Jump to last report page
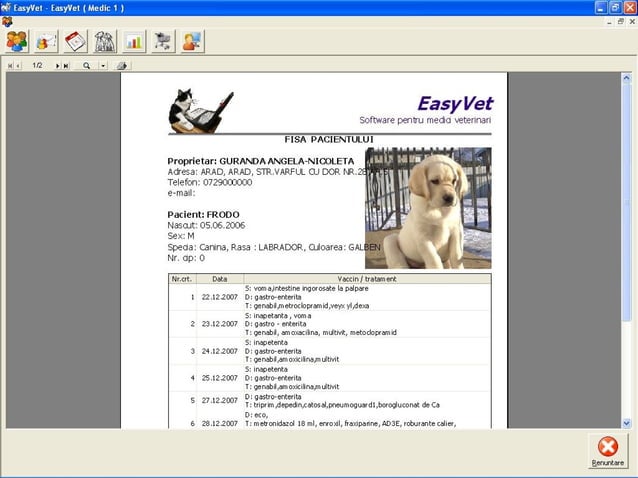This screenshot has width=638, height=478. tap(66, 65)
